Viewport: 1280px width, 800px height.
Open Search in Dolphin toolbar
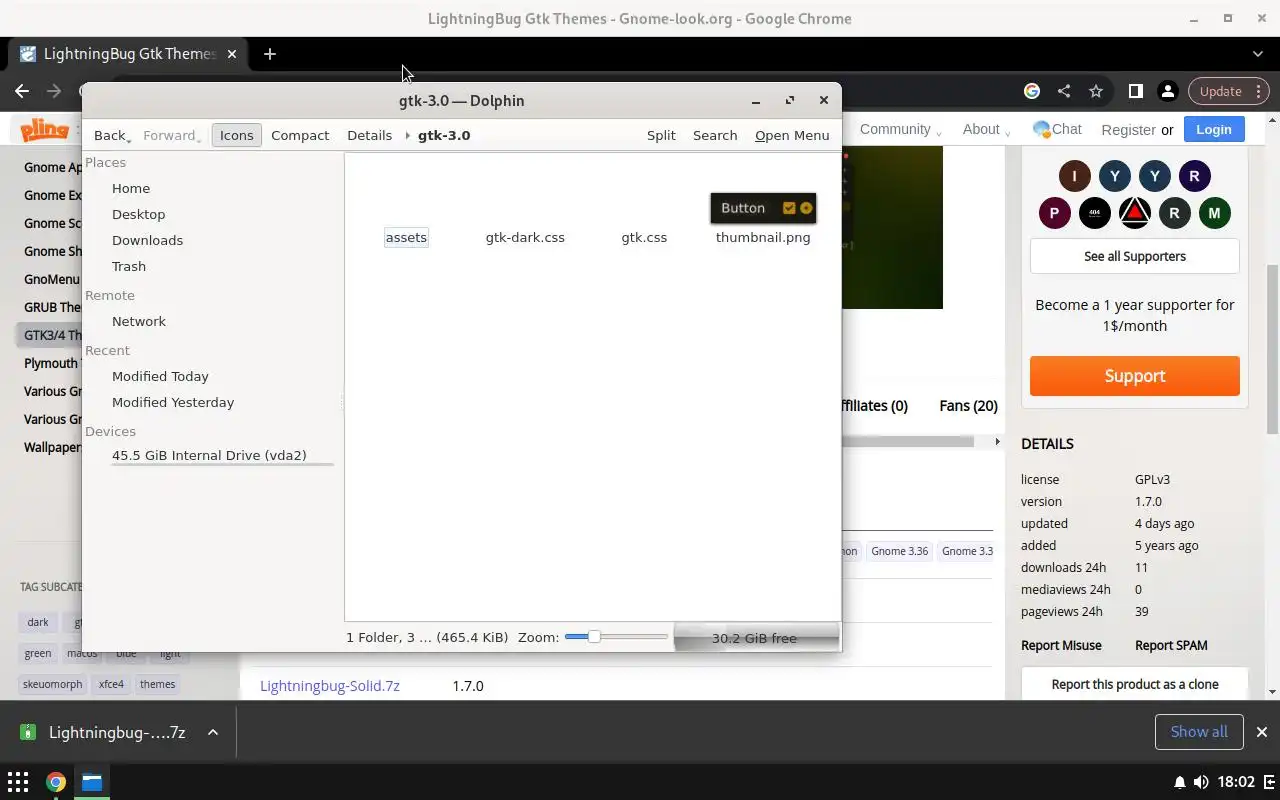[715, 135]
